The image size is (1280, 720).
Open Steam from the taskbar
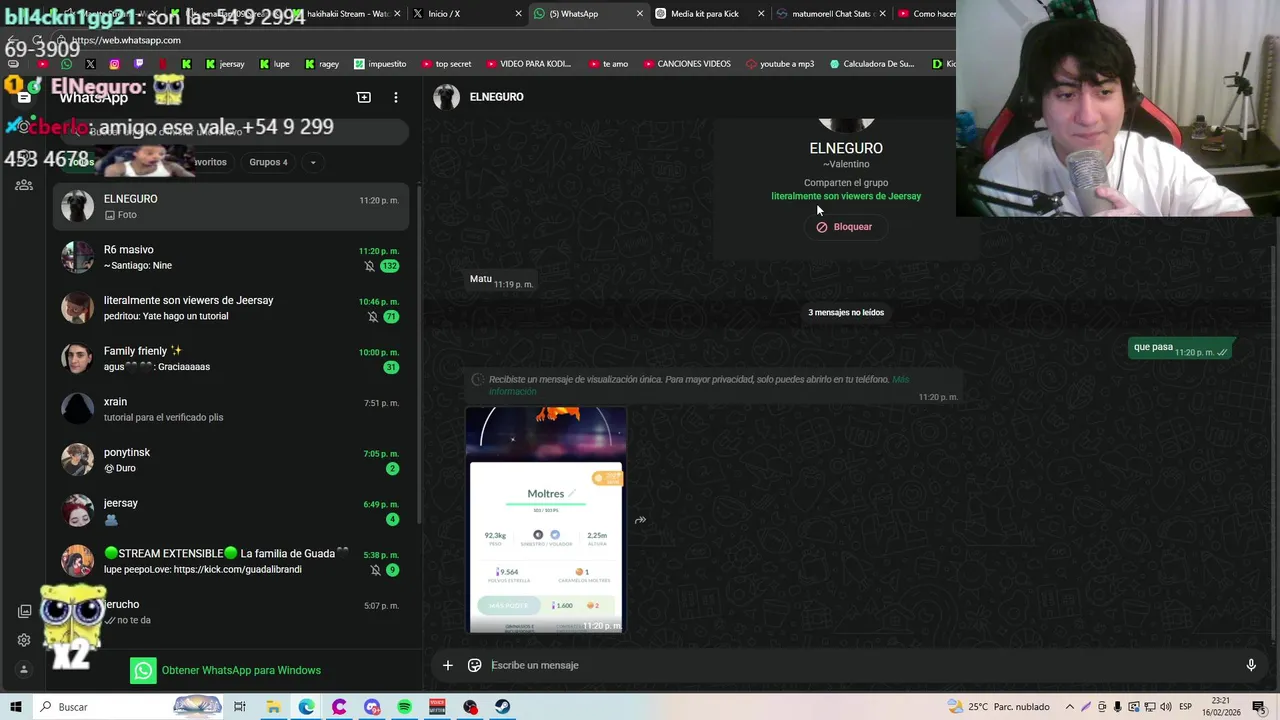502,707
